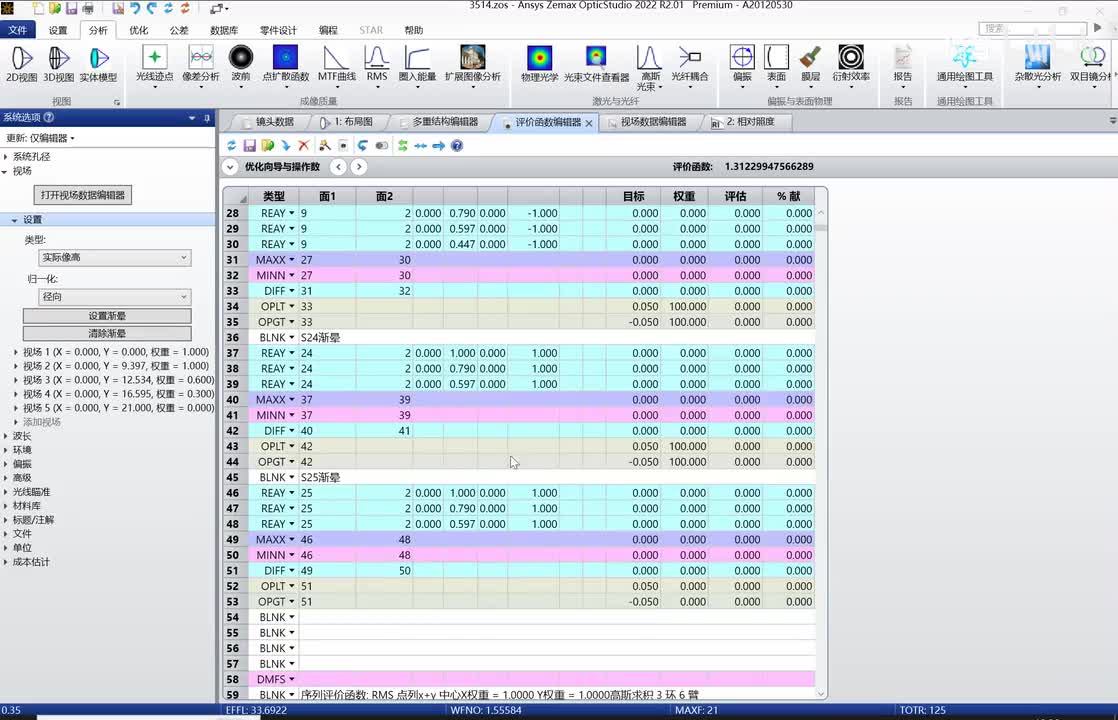Expand 波长 section in system options
The height and width of the screenshot is (720, 1118).
coord(6,436)
